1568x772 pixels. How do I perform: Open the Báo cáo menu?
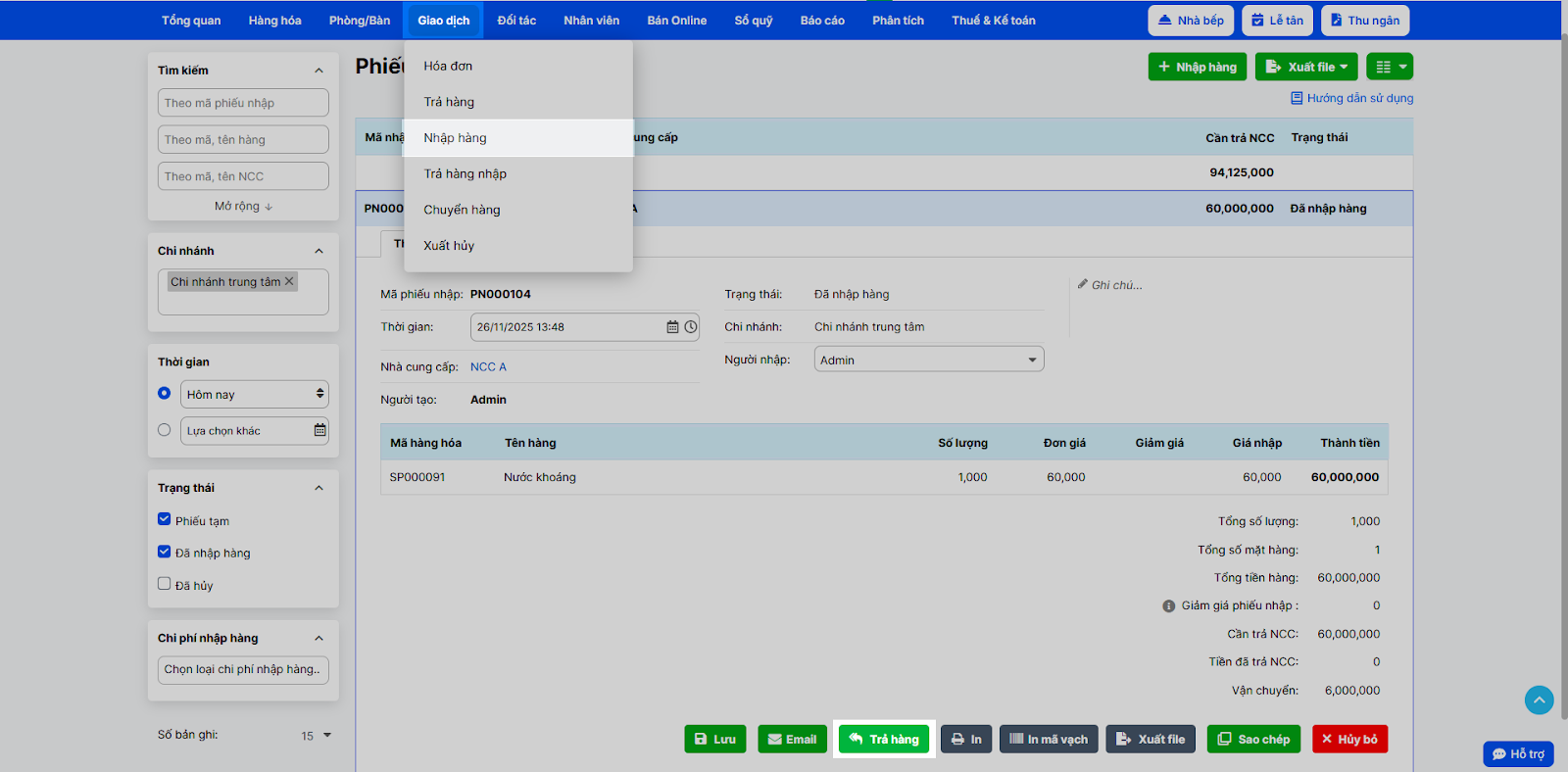(x=822, y=21)
